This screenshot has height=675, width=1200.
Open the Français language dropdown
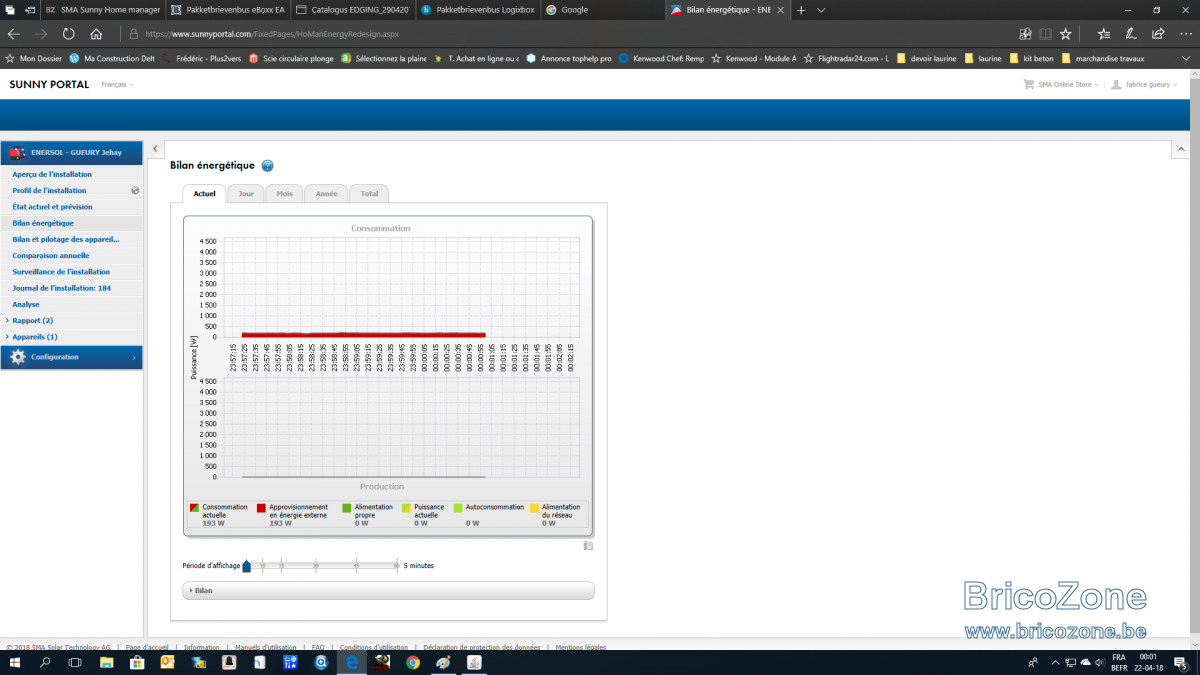pos(117,85)
